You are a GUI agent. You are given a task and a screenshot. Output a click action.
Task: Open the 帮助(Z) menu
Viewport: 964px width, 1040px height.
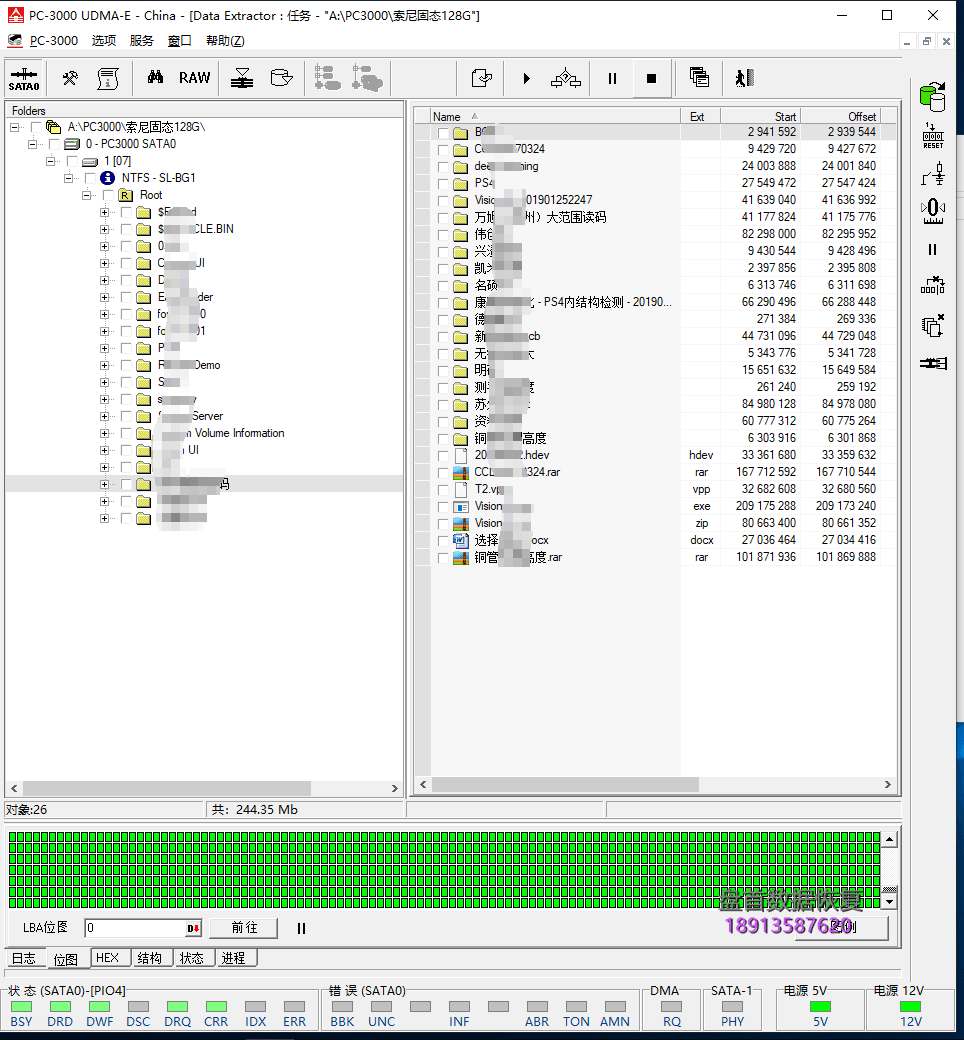pos(225,40)
